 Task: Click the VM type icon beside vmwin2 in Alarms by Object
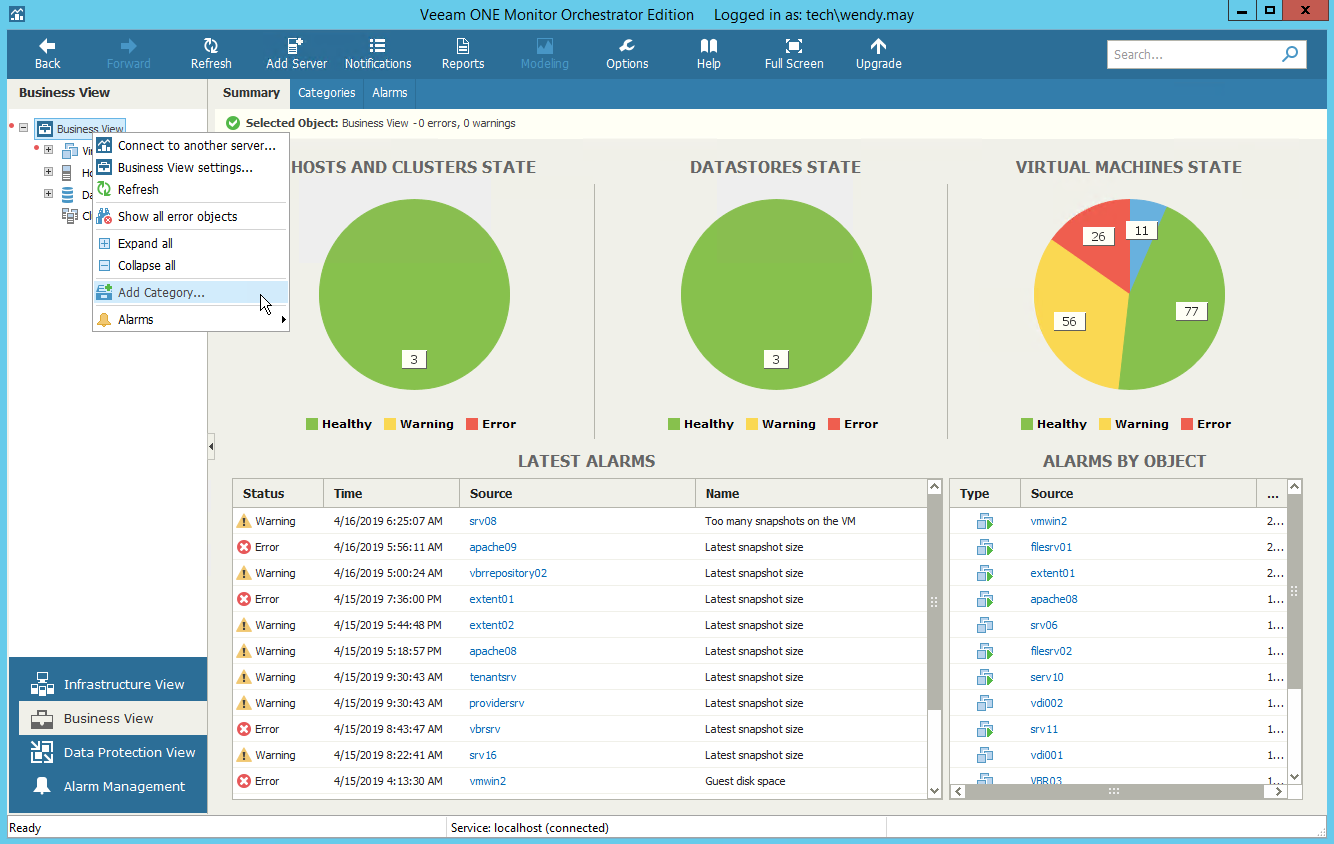[x=985, y=521]
